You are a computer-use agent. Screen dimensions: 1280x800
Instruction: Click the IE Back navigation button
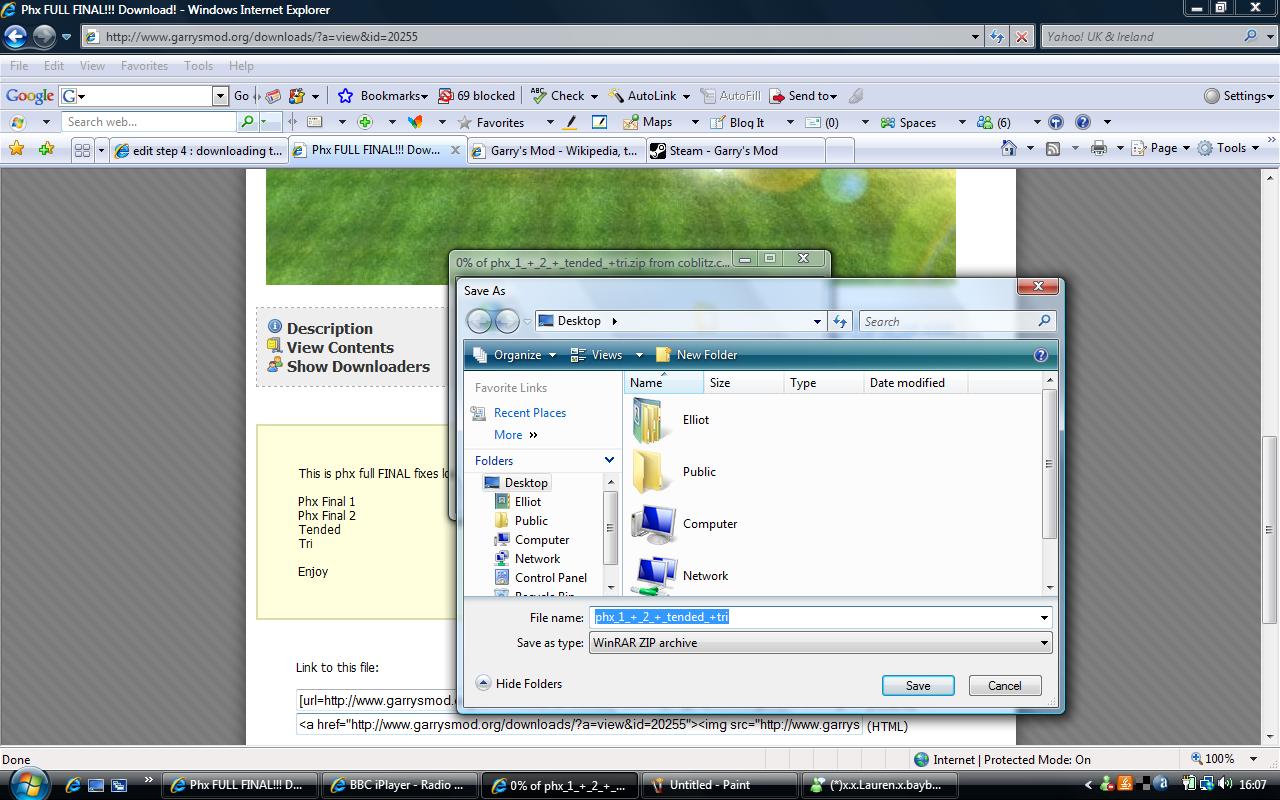click(x=16, y=37)
